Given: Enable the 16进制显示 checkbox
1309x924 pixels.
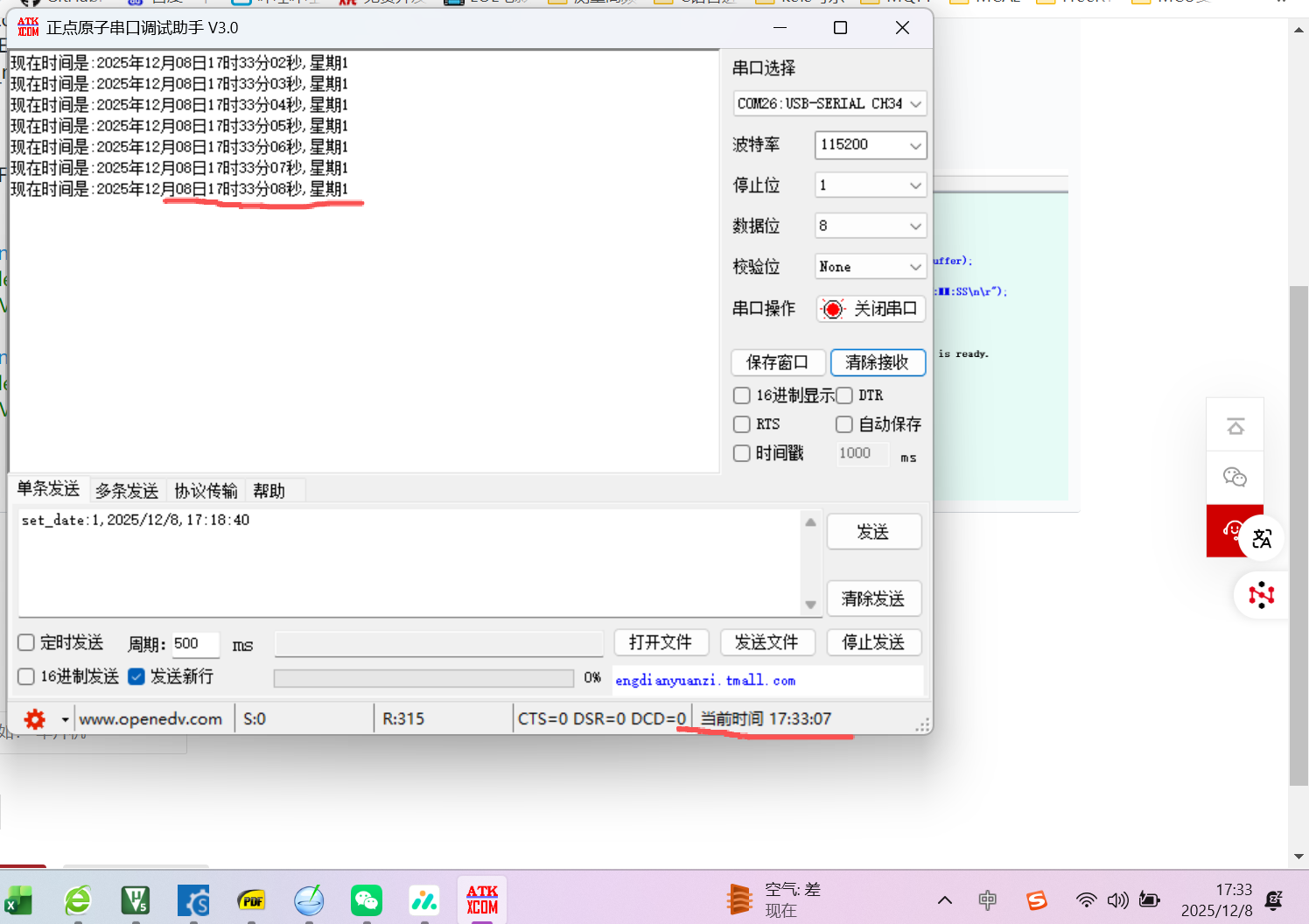Looking at the screenshot, I should (x=742, y=395).
